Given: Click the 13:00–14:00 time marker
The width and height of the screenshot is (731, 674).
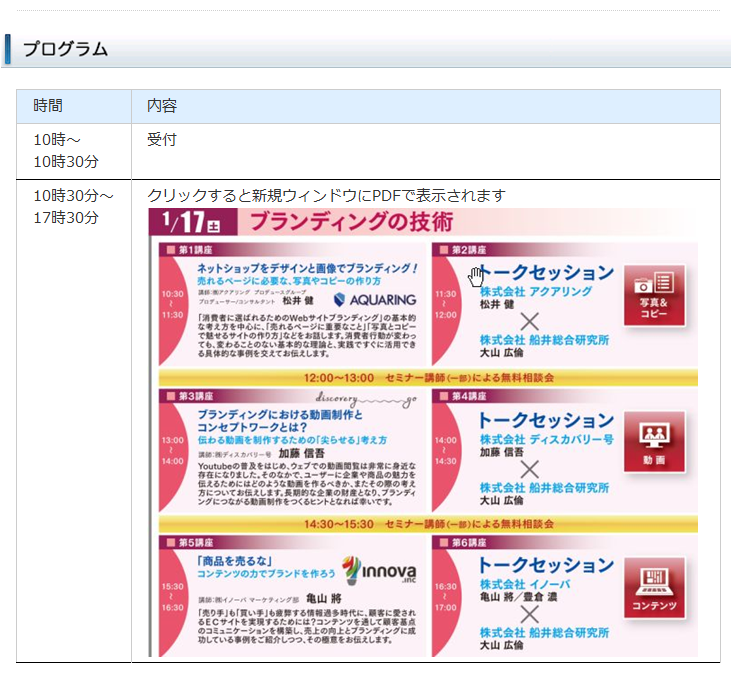Looking at the screenshot, I should 172,451.
